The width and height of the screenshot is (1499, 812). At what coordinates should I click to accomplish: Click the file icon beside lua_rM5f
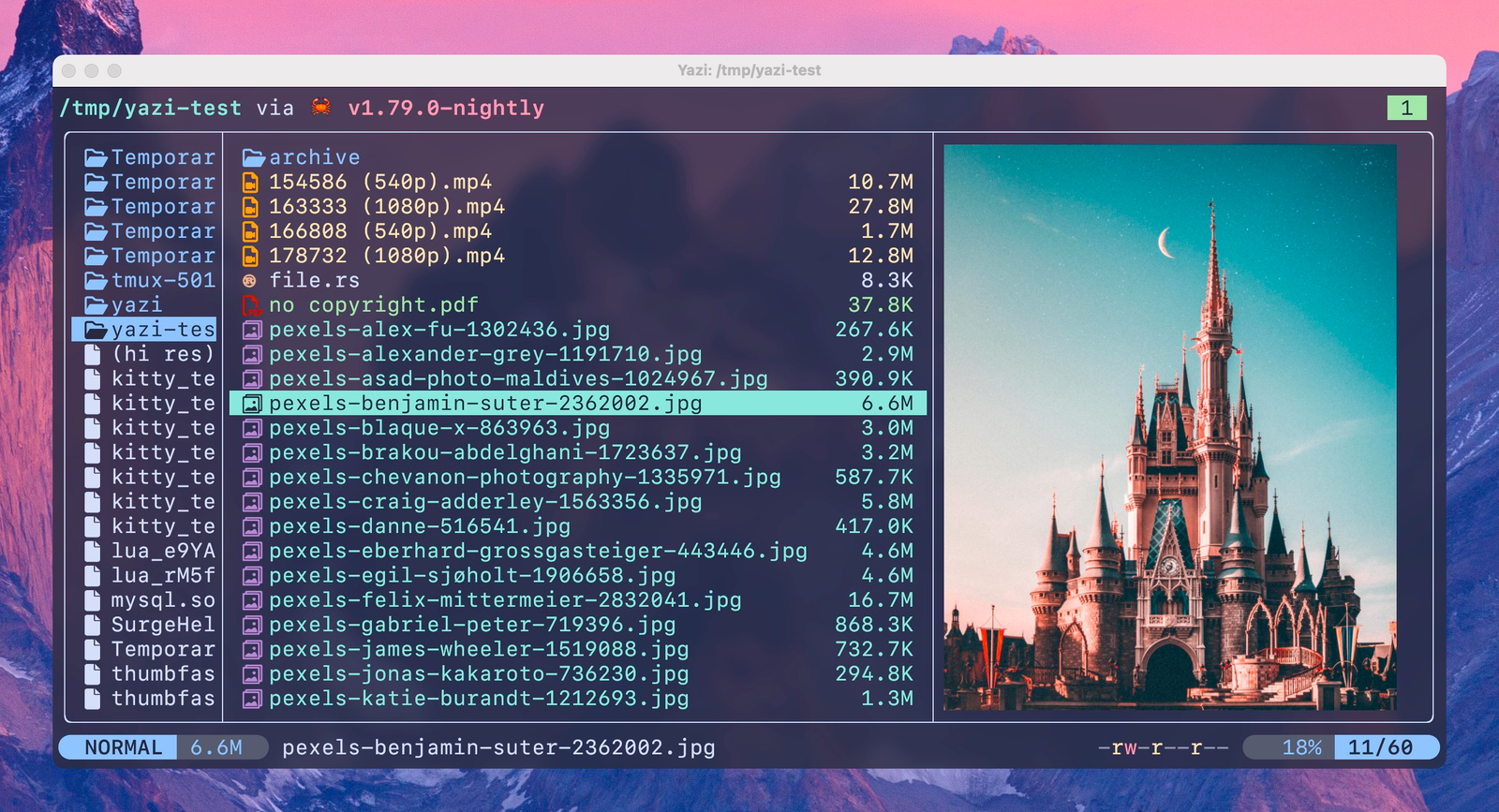(92, 575)
